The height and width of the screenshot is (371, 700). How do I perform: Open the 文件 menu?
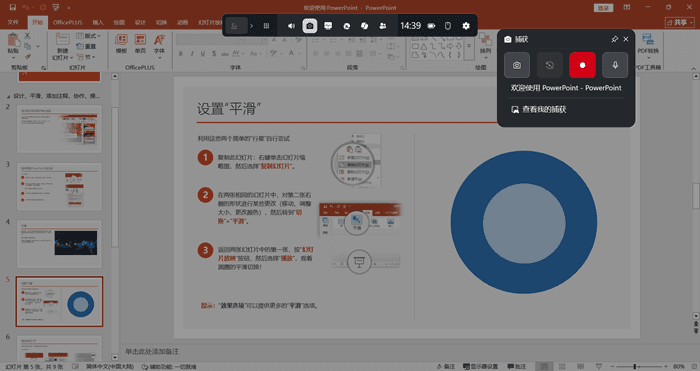click(x=13, y=22)
